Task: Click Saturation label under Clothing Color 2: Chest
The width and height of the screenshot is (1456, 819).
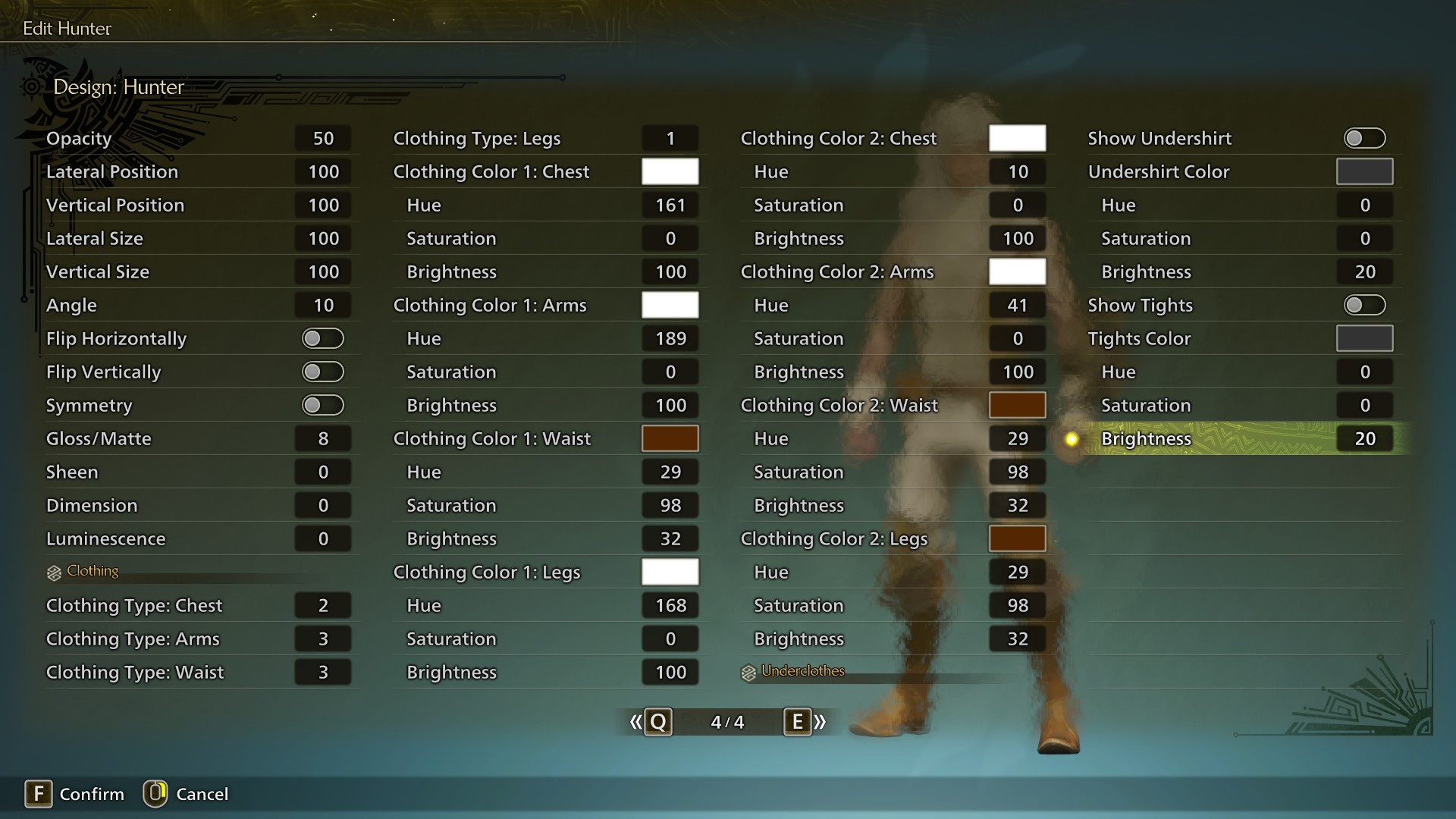Action: point(799,205)
